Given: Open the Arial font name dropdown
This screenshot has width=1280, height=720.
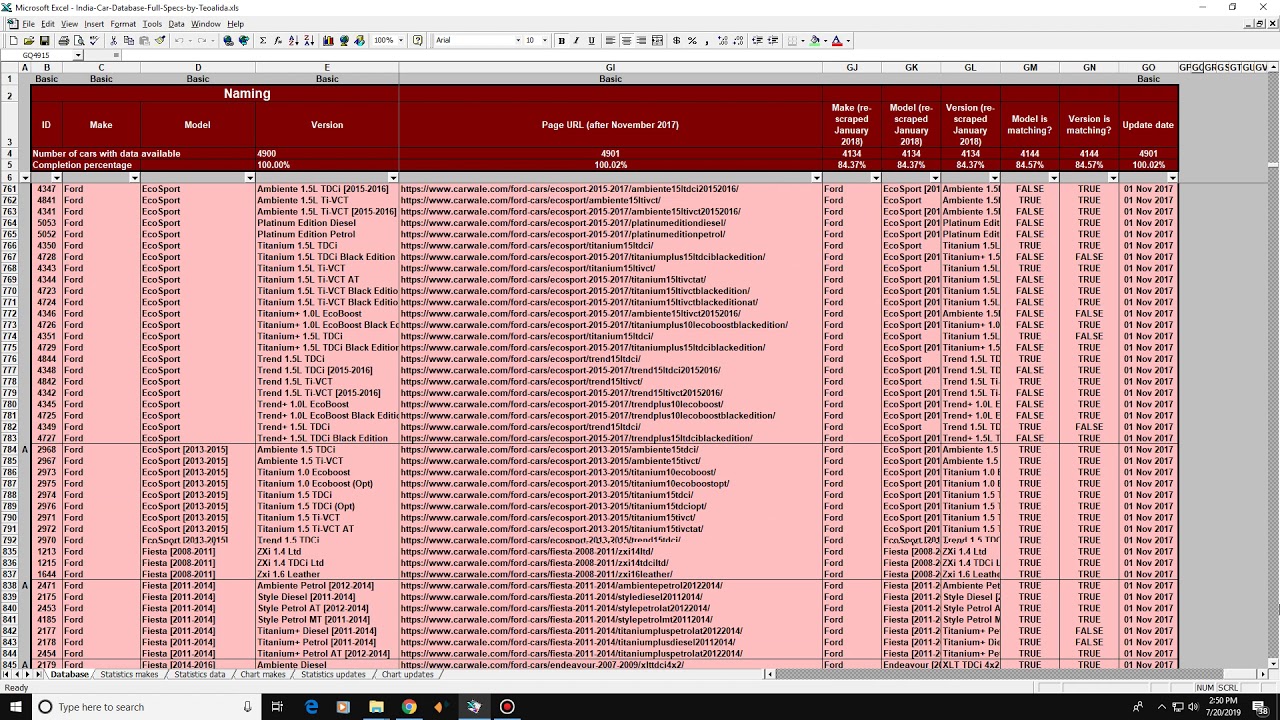Looking at the screenshot, I should click(518, 40).
